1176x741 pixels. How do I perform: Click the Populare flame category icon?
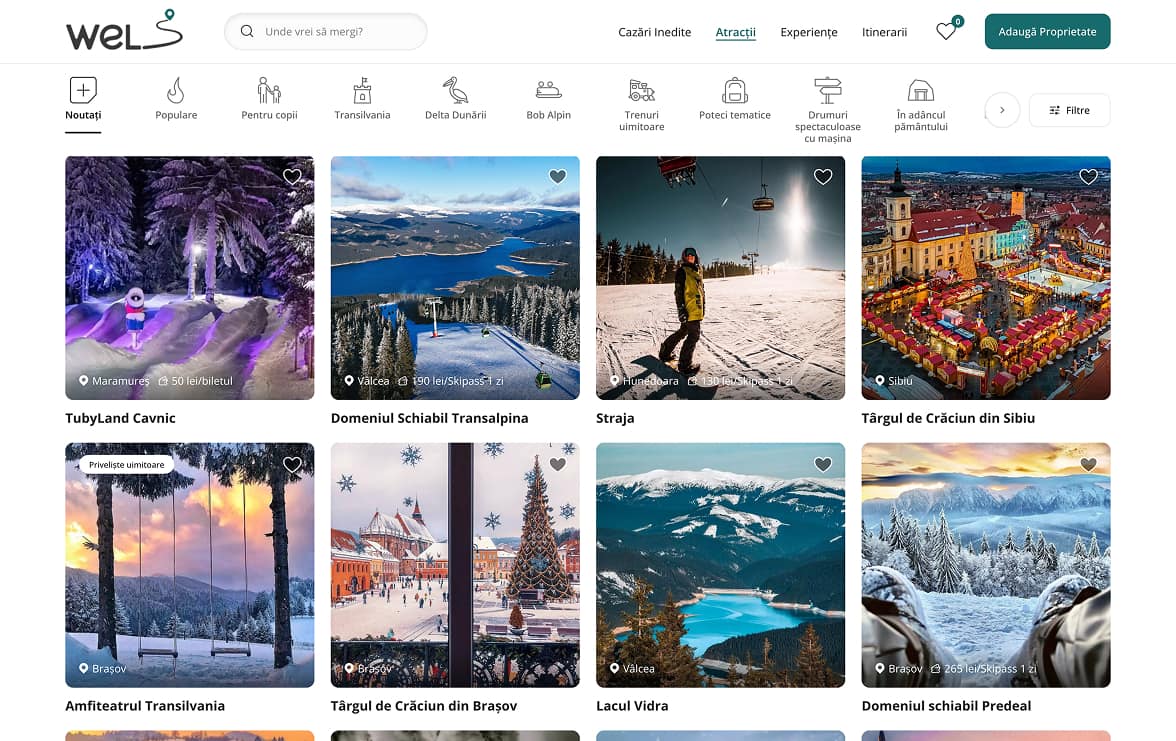pos(176,91)
